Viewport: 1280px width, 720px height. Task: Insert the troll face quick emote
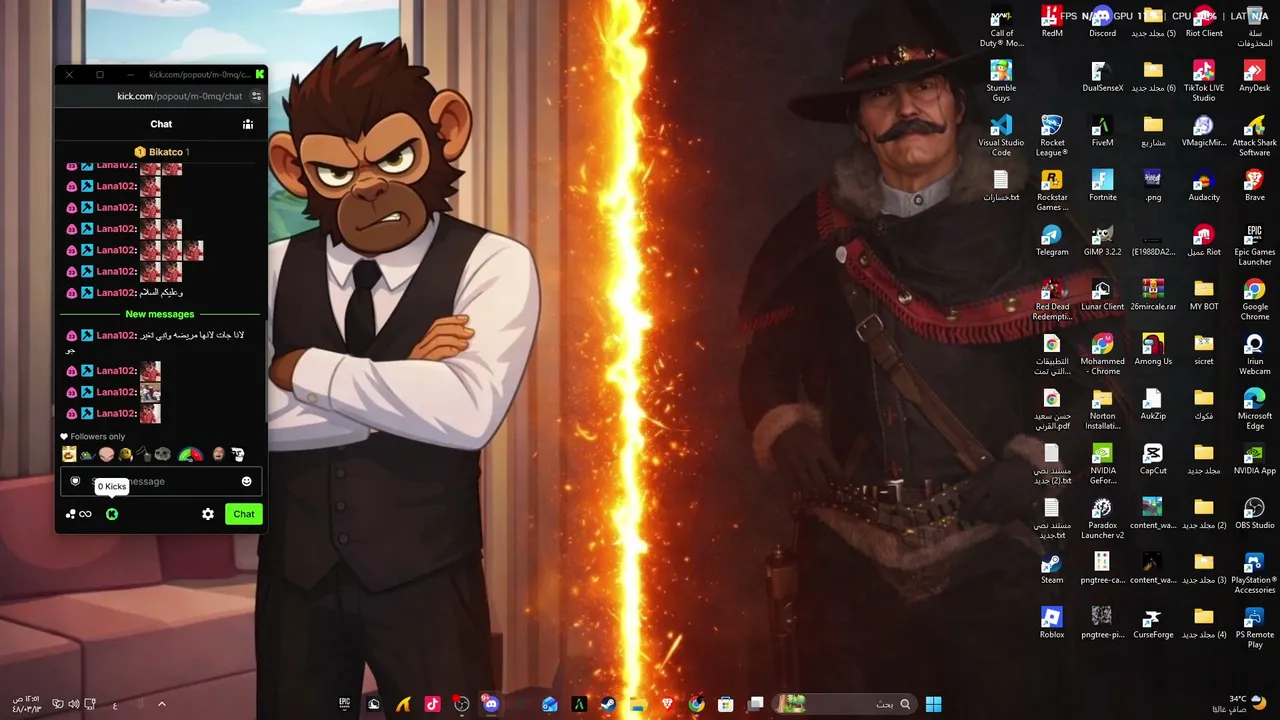tap(238, 454)
